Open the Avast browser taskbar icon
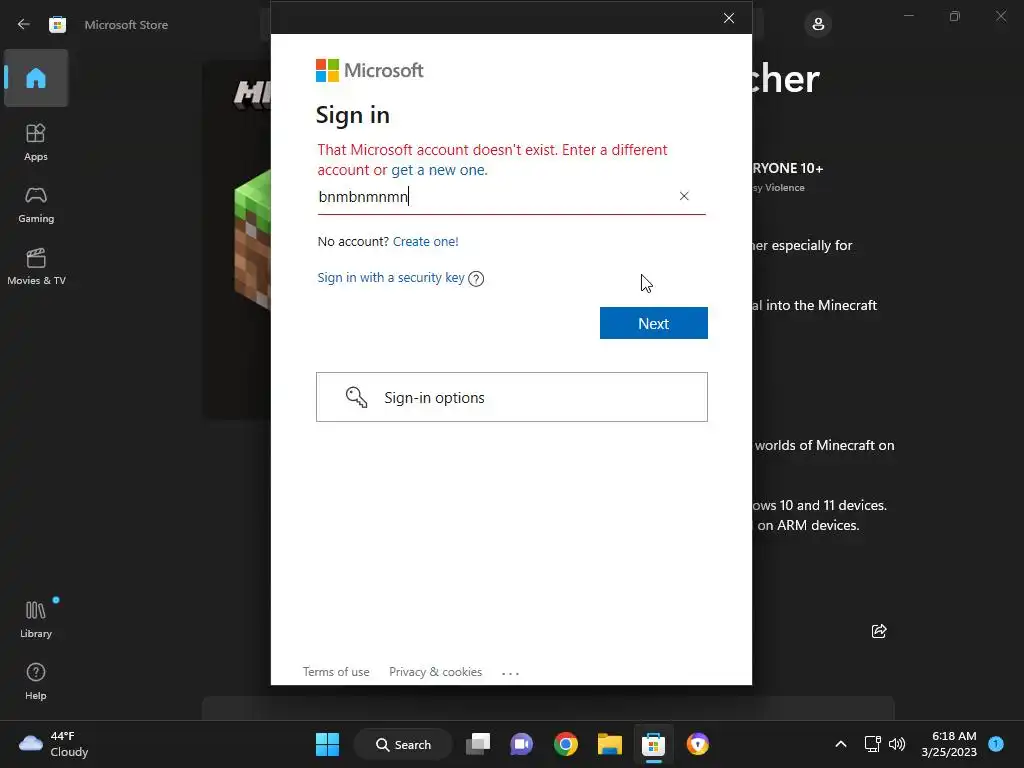The width and height of the screenshot is (1024, 768). coord(697,744)
